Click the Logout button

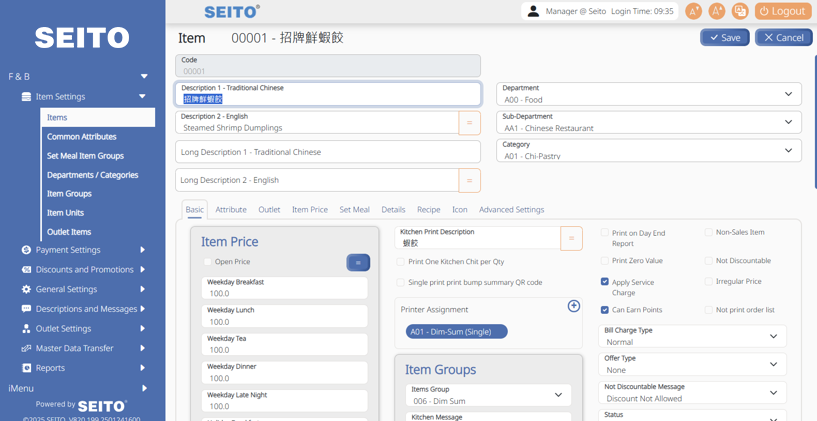(x=783, y=11)
